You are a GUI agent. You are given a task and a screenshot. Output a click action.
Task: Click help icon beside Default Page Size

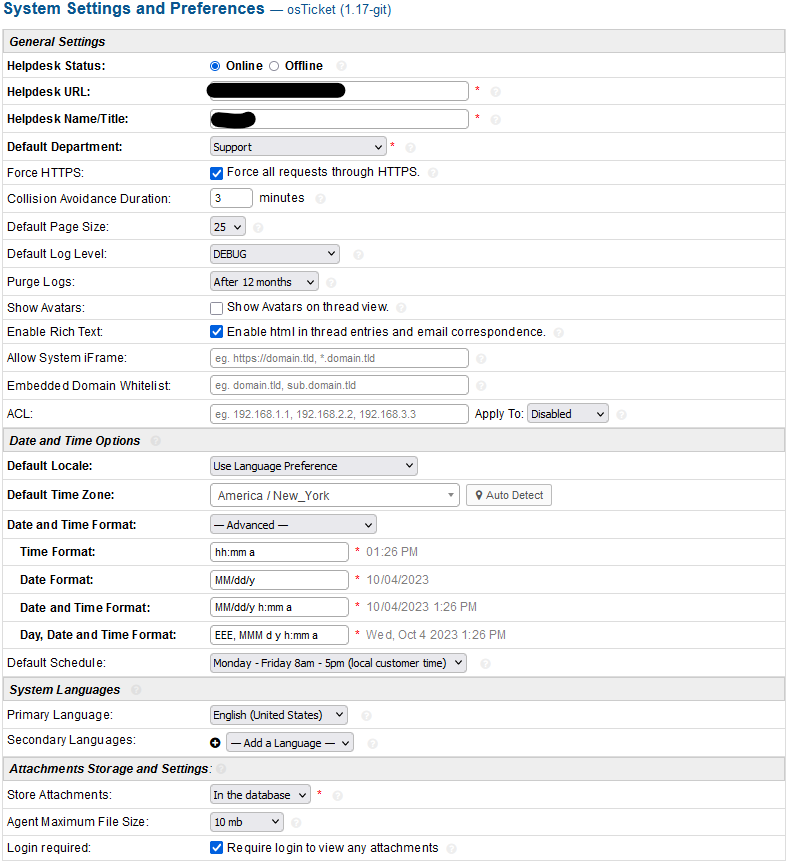[258, 227]
